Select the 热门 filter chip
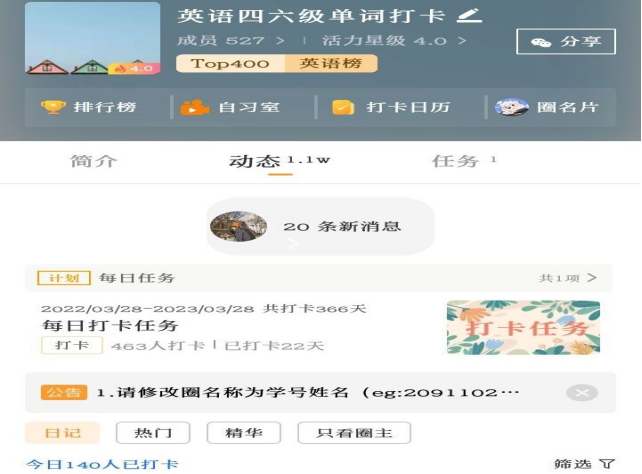The width and height of the screenshot is (642, 474). tap(153, 433)
